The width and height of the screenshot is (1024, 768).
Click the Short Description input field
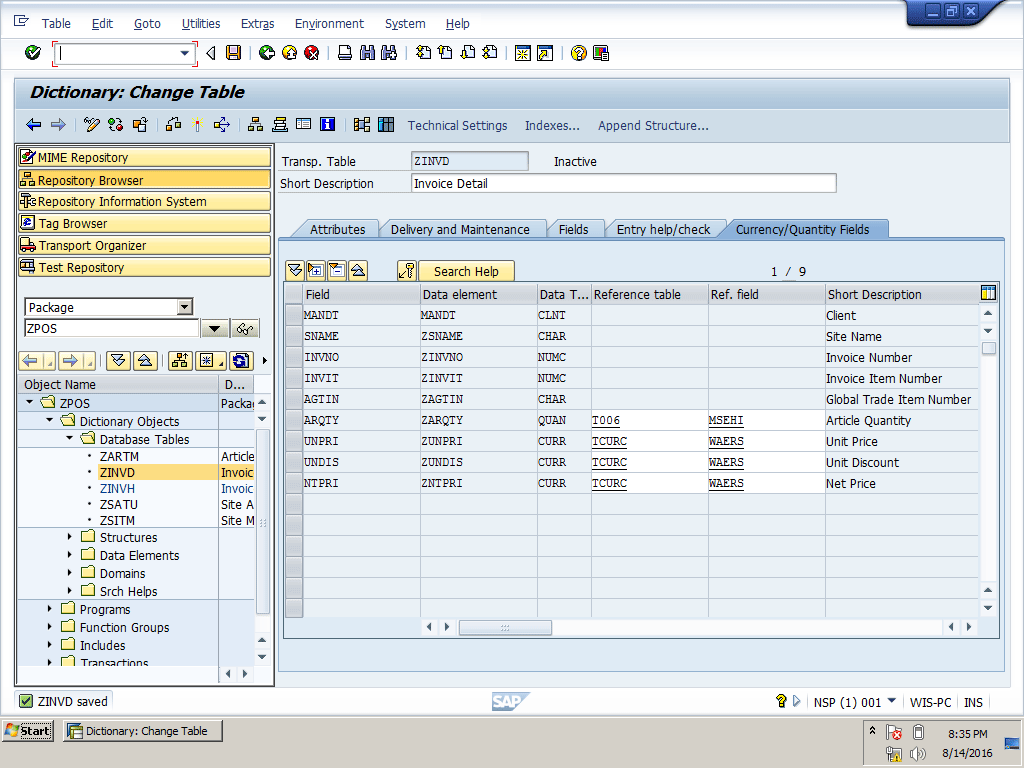tap(623, 183)
